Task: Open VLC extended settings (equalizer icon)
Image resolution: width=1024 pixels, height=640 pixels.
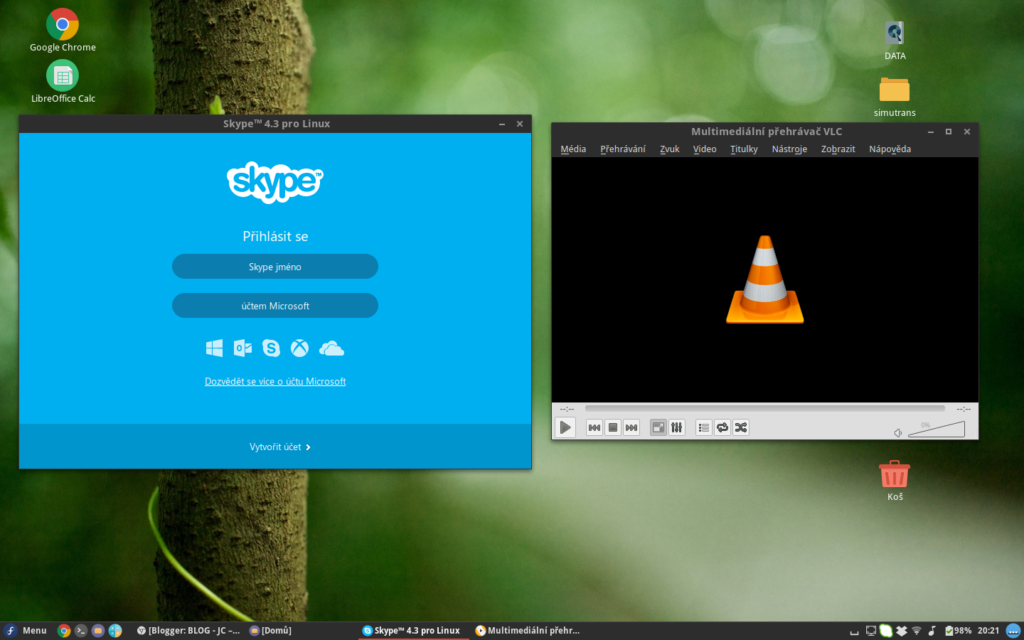Action: [x=677, y=427]
